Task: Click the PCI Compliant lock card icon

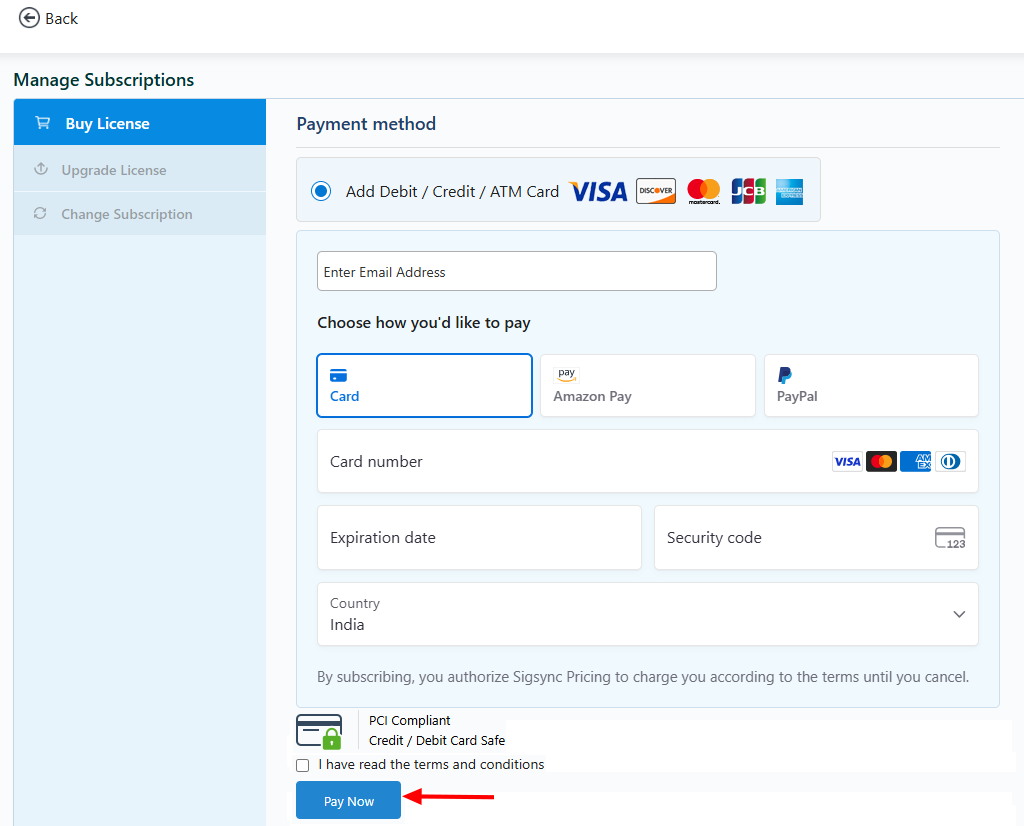Action: [x=319, y=731]
